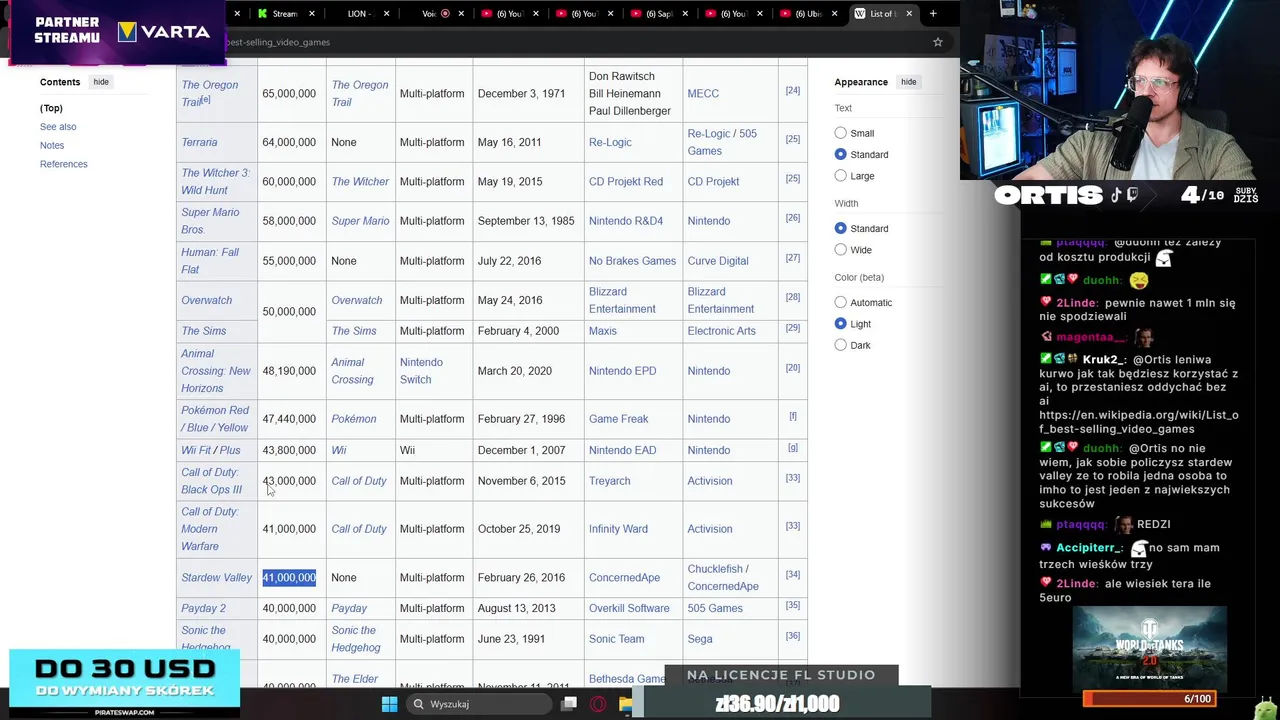Click the highlighted Stardew Valley 41,000,000 sales cell
1280x720 pixels.
[289, 577]
